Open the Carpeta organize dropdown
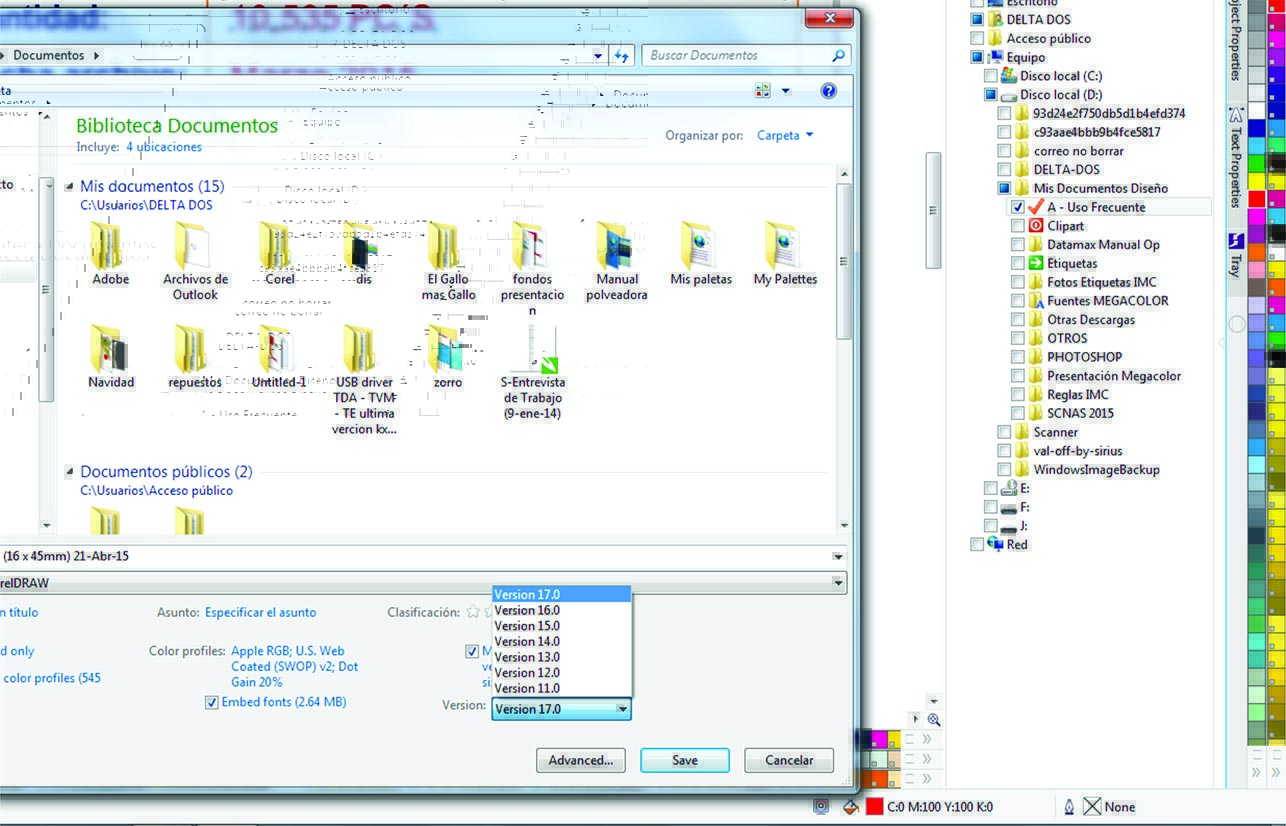This screenshot has width=1286, height=826. (785, 135)
